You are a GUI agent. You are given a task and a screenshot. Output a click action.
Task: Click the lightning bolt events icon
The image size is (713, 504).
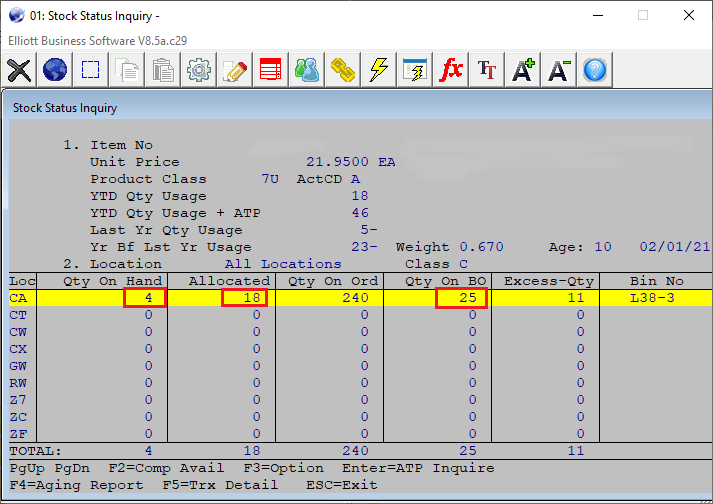click(x=379, y=70)
